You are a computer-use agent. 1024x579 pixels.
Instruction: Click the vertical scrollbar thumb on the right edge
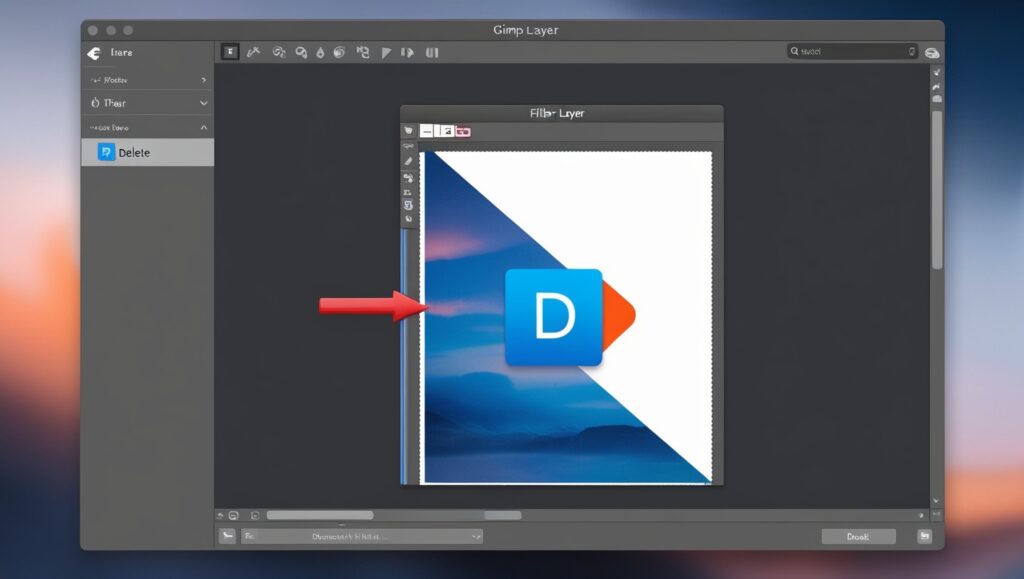(x=937, y=189)
